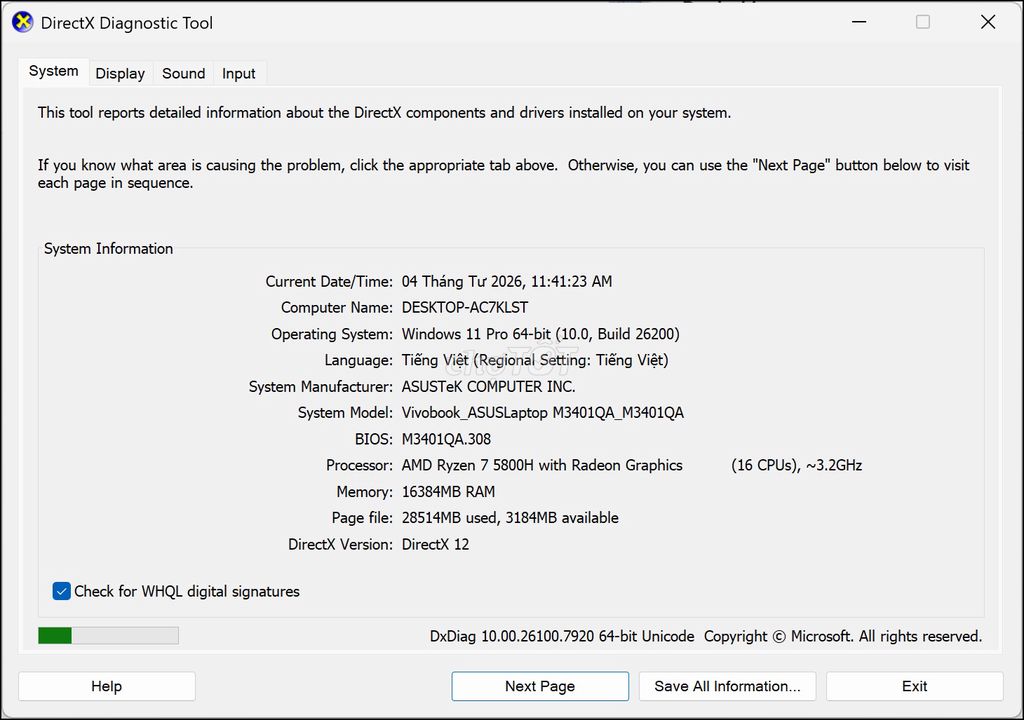Click the Windows 11 Pro operating system value
The width and height of the screenshot is (1024, 720).
(540, 334)
